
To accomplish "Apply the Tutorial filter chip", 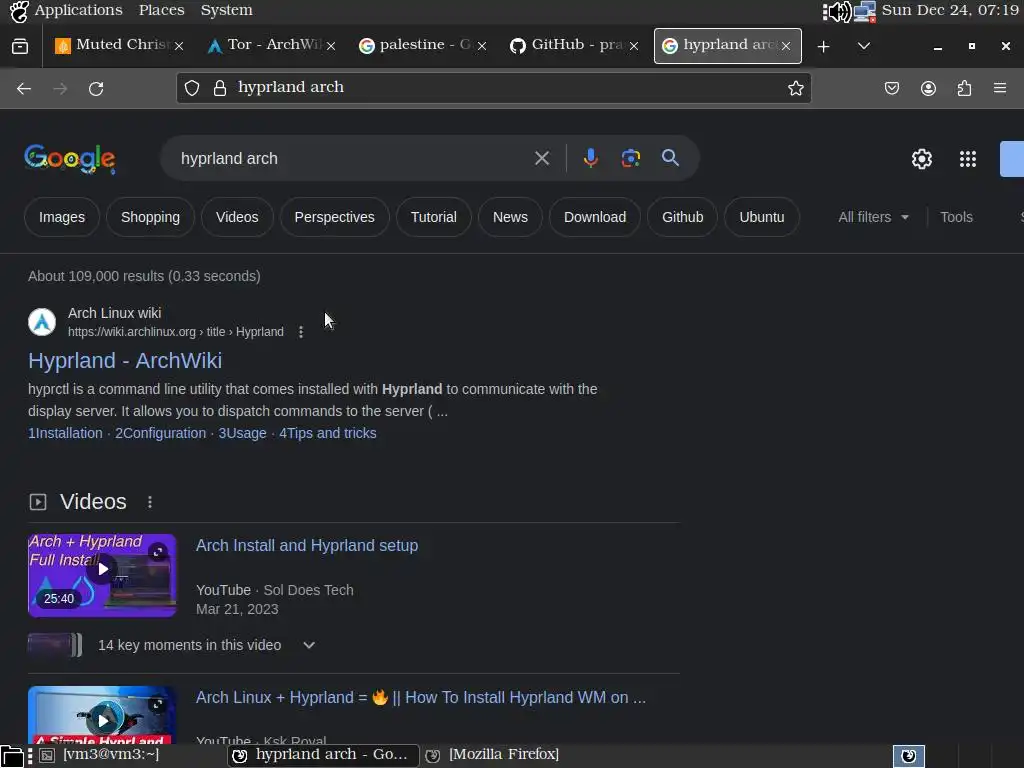I will click(x=434, y=217).
